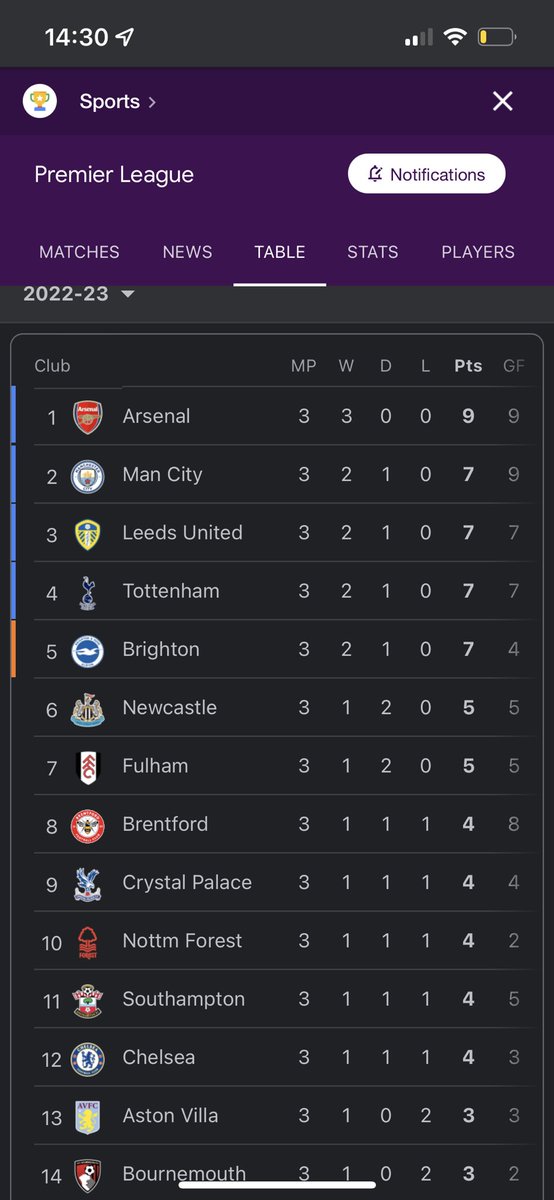
Task: Tap the Sports trophy icon
Action: [40, 101]
